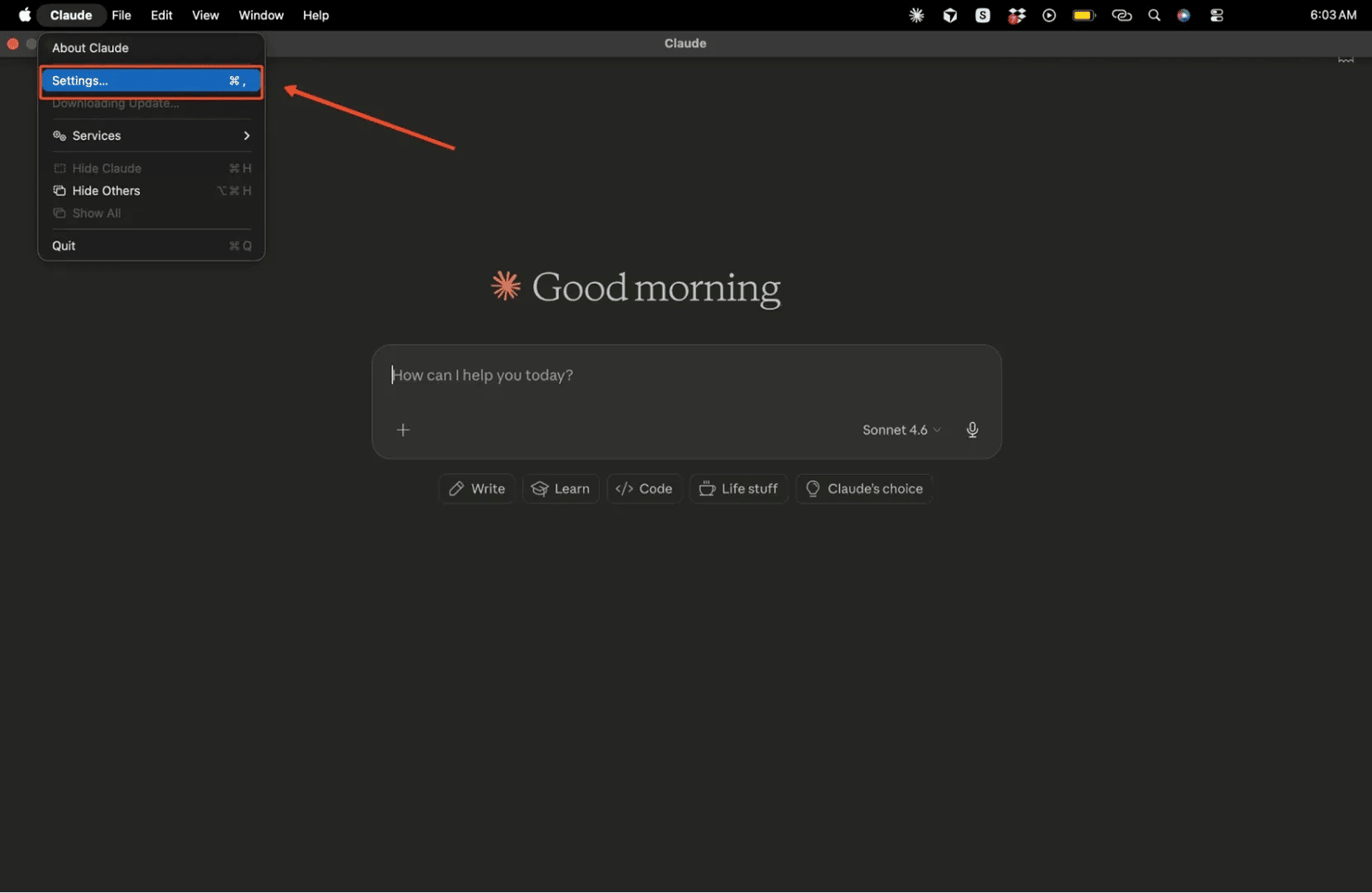Screen dimensions: 1372x893
Task: Open Control Center icon in menu bar
Action: click(x=1216, y=15)
